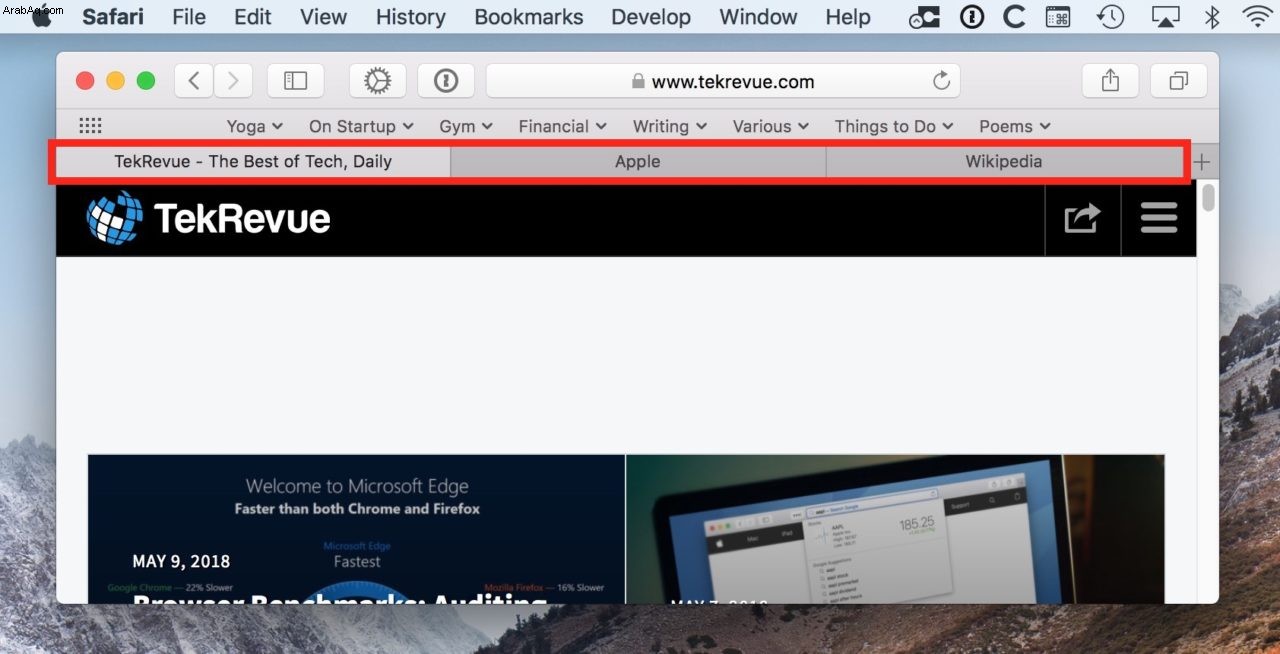This screenshot has height=654, width=1280.
Task: Open the Help menu
Action: pos(848,17)
